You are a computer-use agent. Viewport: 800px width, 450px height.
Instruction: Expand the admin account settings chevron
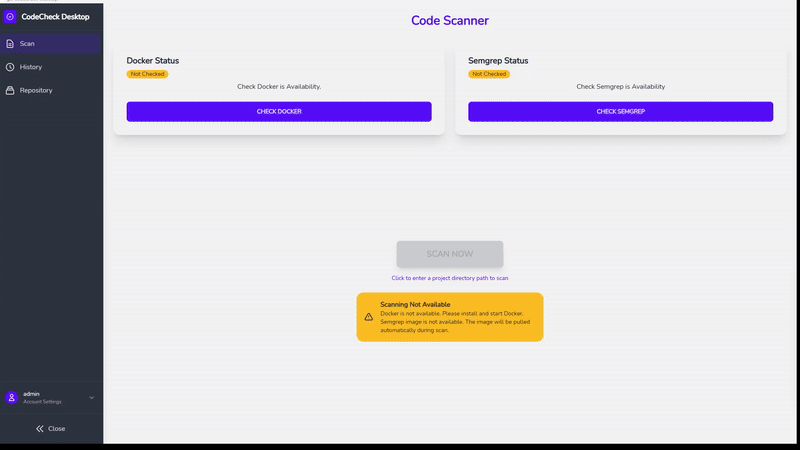(91, 397)
